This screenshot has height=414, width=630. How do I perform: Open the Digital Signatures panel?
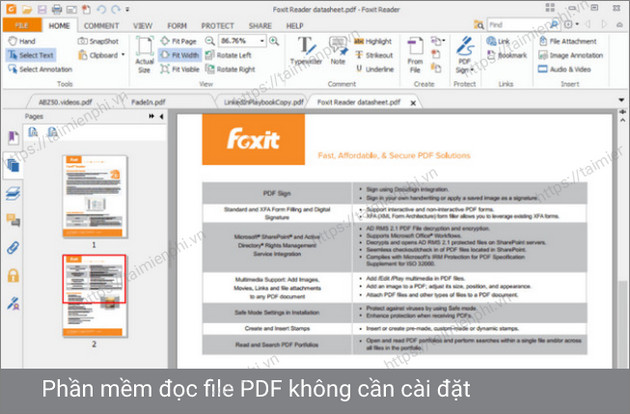pos(13,303)
